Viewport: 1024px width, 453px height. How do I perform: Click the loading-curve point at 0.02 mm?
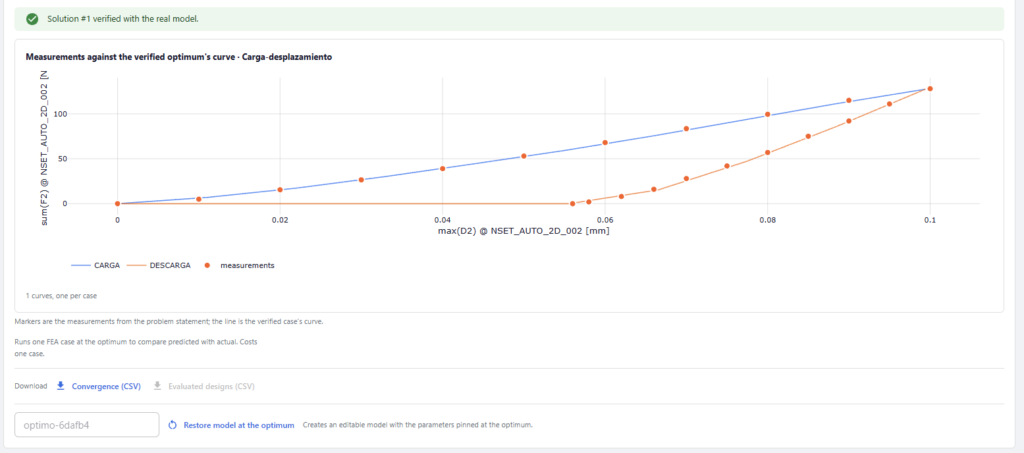(280, 190)
